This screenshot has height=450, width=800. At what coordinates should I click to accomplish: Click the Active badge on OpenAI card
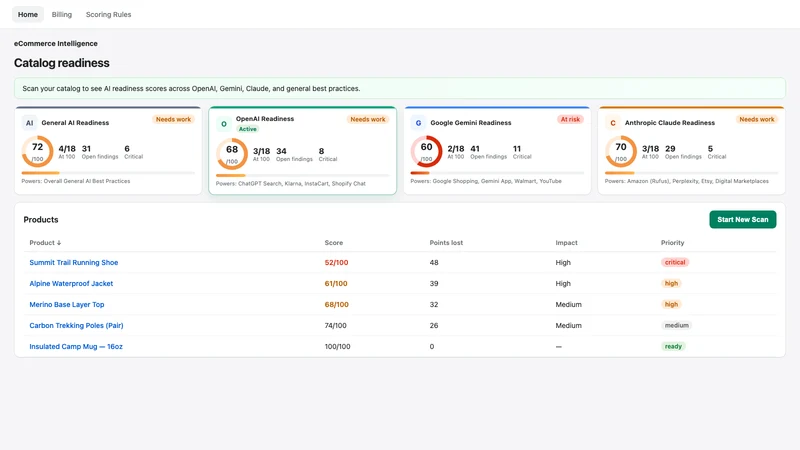247,129
